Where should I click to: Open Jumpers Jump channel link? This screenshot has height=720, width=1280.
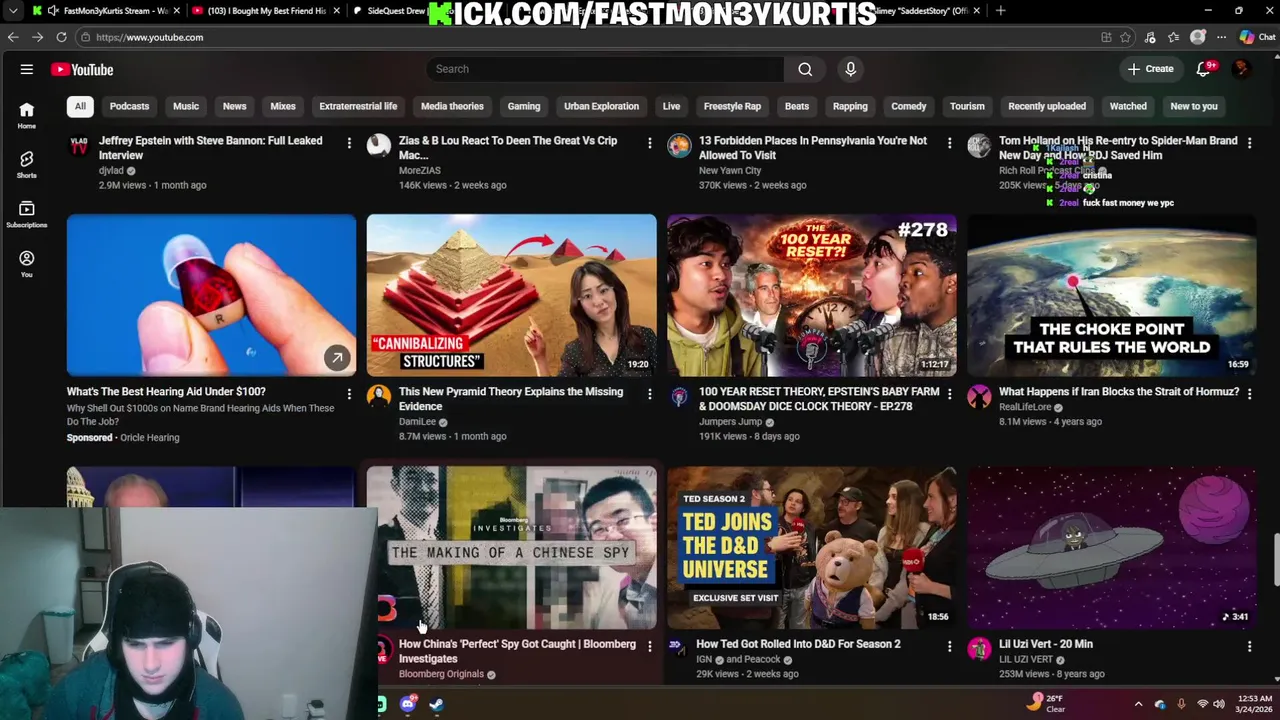point(730,422)
